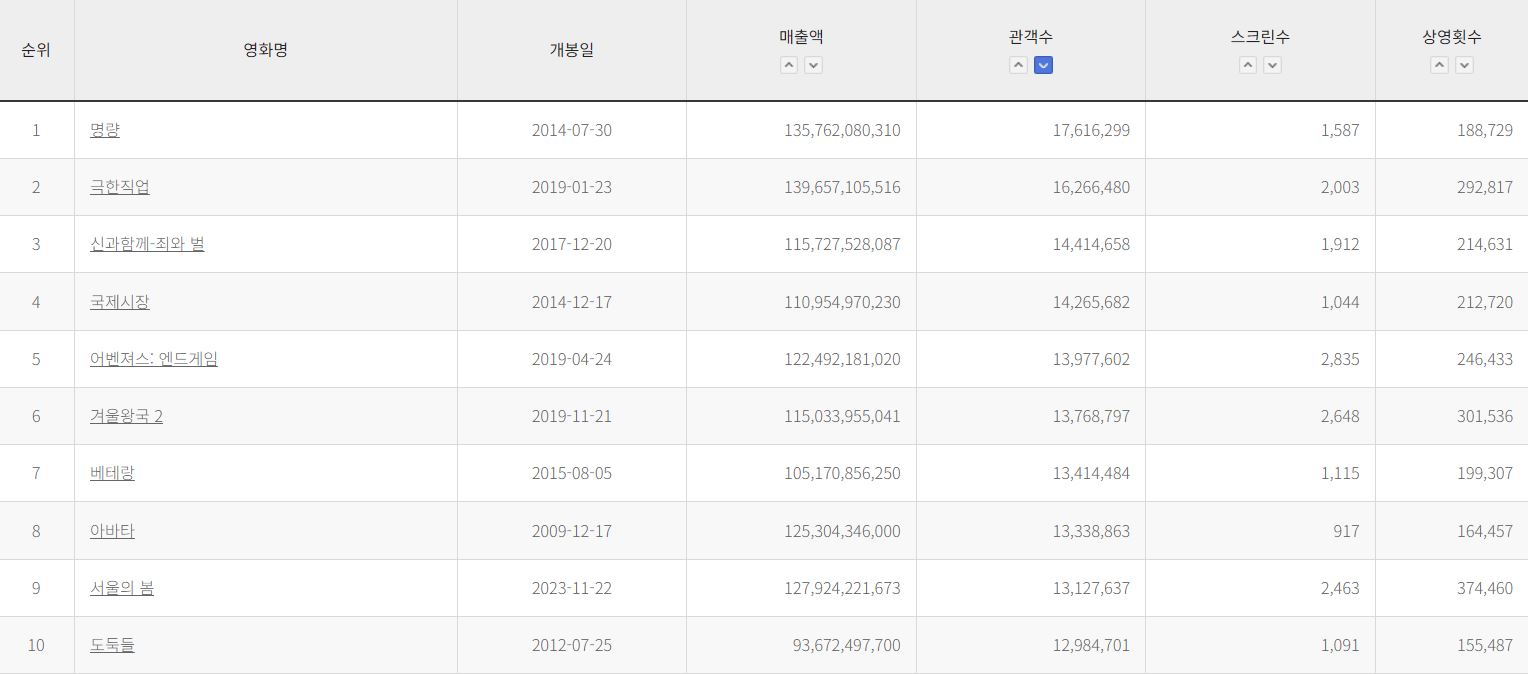Select screen count 2,835
Viewport: 1537px width, 674px height.
1340,359
